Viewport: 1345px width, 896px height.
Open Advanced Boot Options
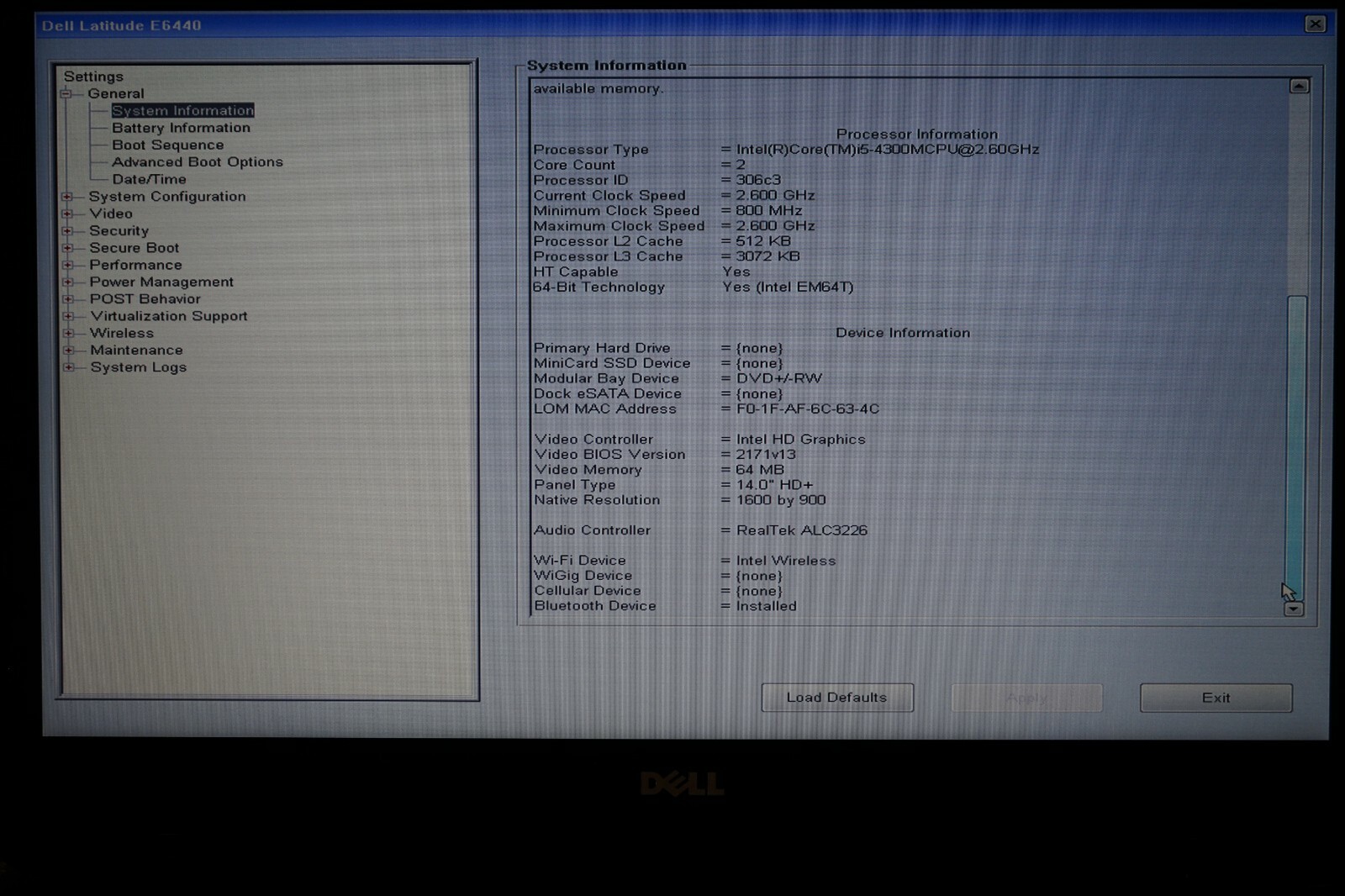coord(198,162)
